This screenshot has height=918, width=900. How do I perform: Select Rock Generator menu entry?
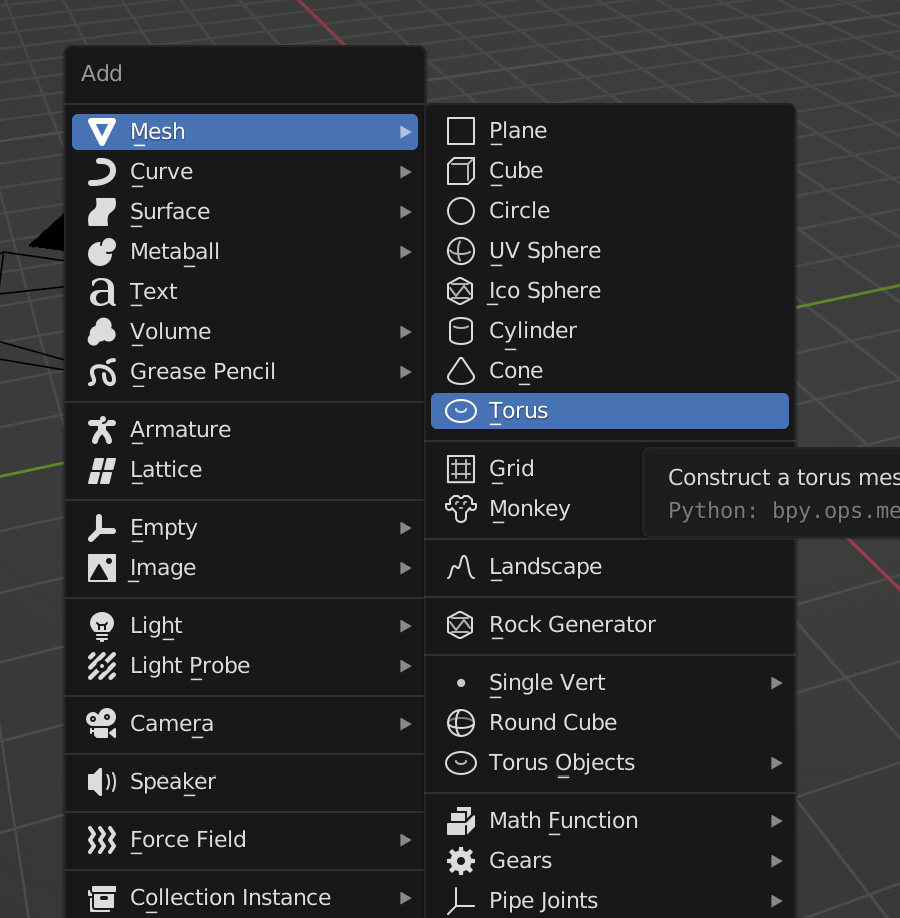click(x=610, y=625)
